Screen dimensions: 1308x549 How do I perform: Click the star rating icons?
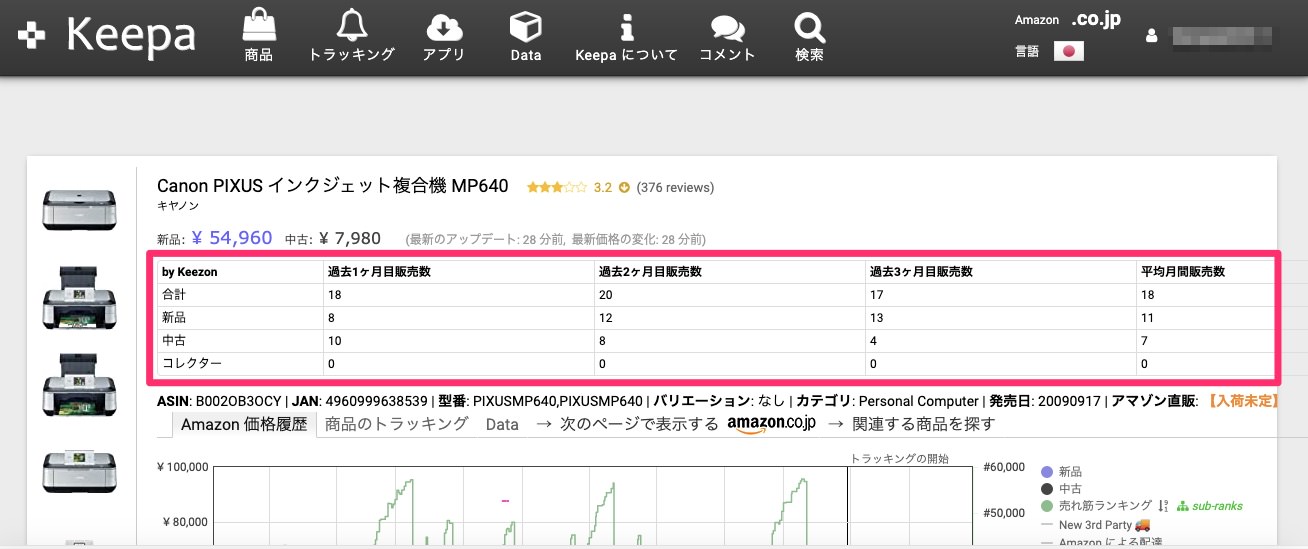click(x=557, y=187)
